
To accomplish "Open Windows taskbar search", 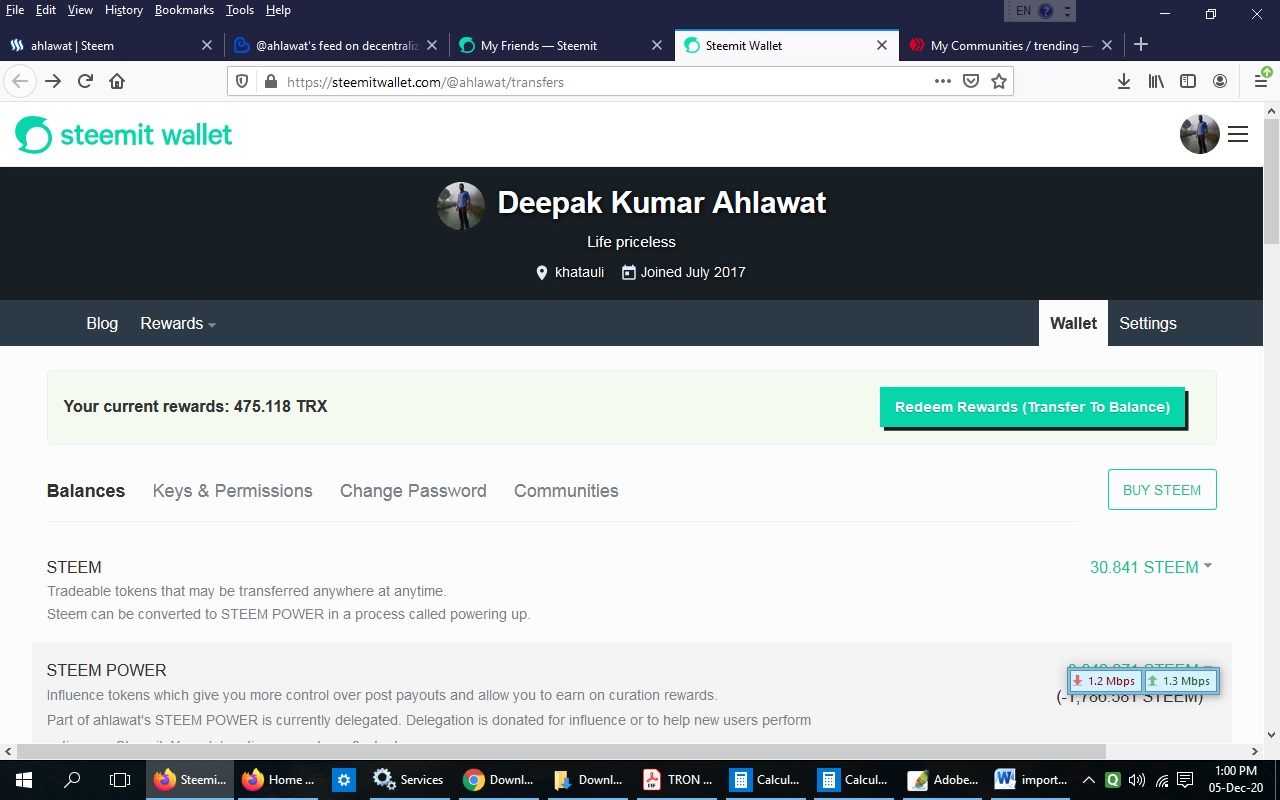I will pyautogui.click(x=72, y=780).
